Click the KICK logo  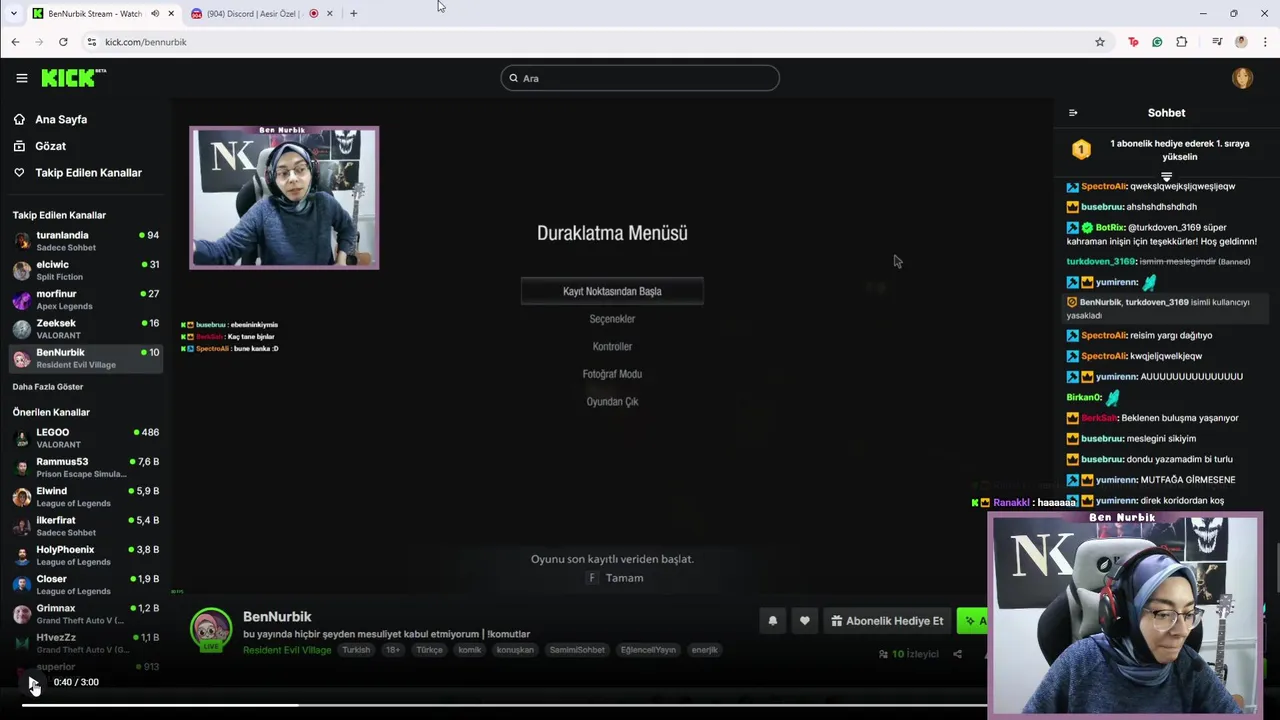pyautogui.click(x=72, y=78)
